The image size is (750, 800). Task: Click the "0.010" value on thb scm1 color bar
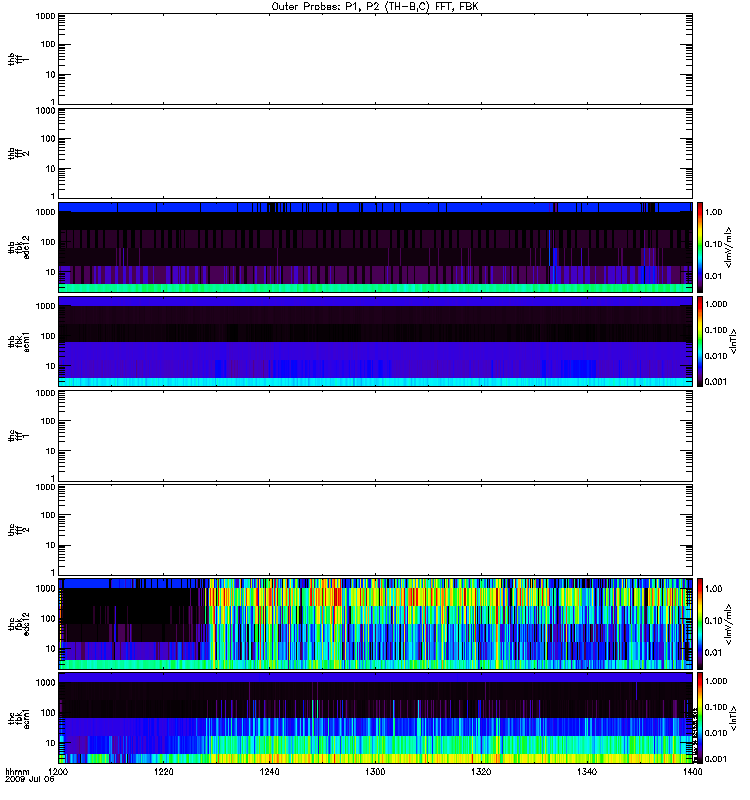[x=716, y=356]
